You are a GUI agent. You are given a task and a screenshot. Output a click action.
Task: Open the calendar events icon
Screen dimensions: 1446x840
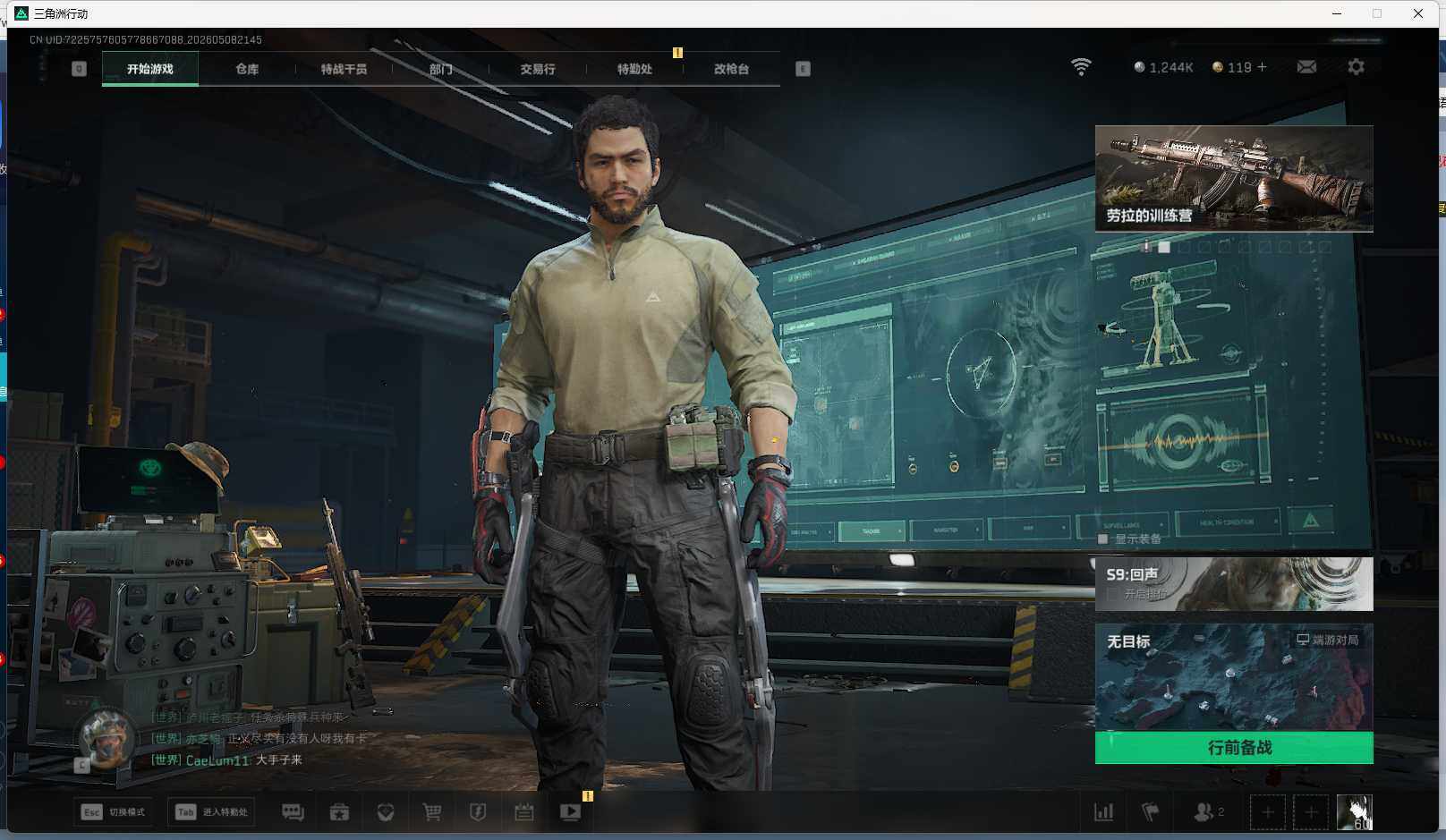tap(524, 811)
